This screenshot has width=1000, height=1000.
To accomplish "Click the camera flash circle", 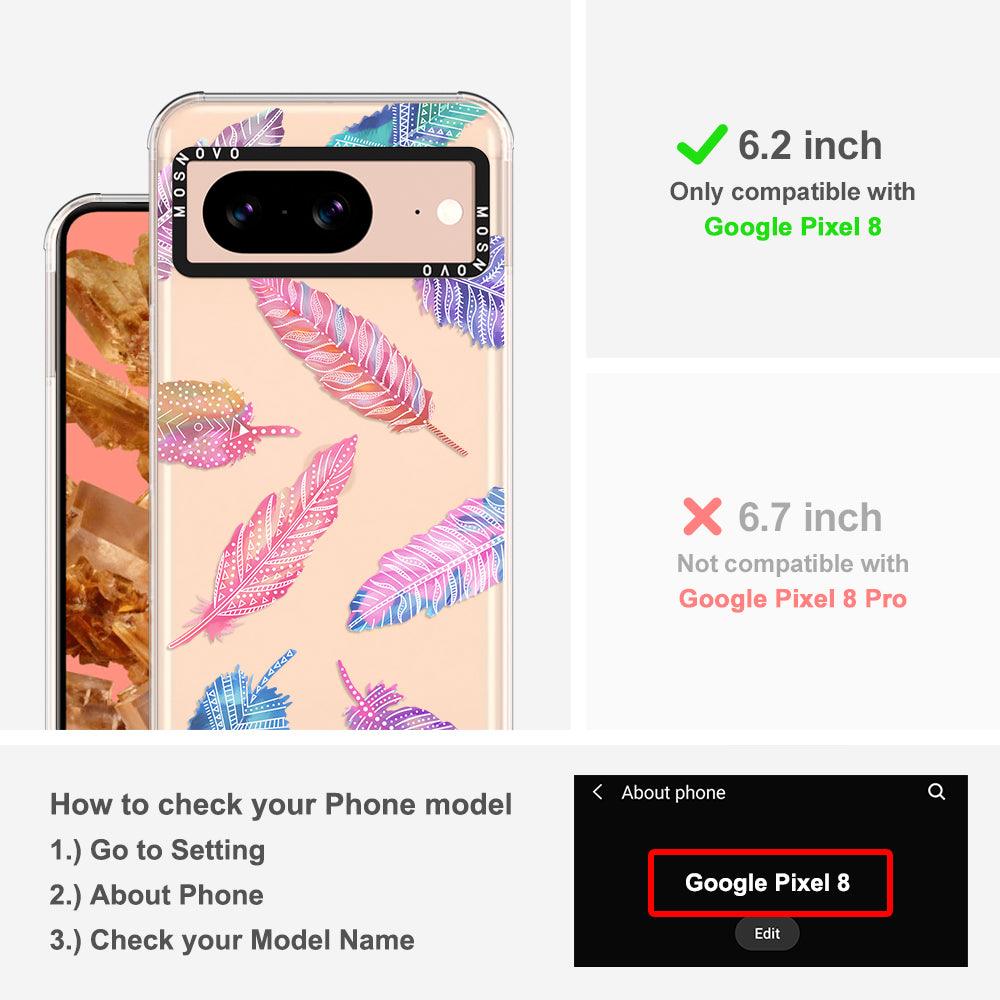I will point(450,212).
